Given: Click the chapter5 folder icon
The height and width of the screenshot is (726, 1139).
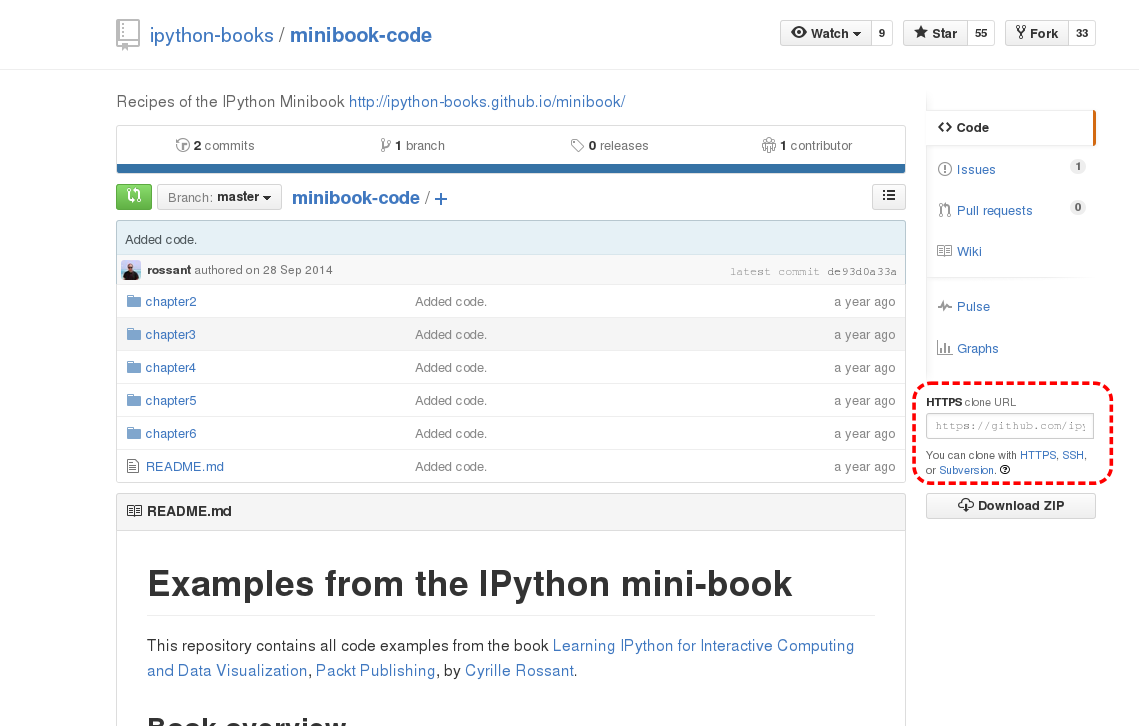Looking at the screenshot, I should click(134, 400).
